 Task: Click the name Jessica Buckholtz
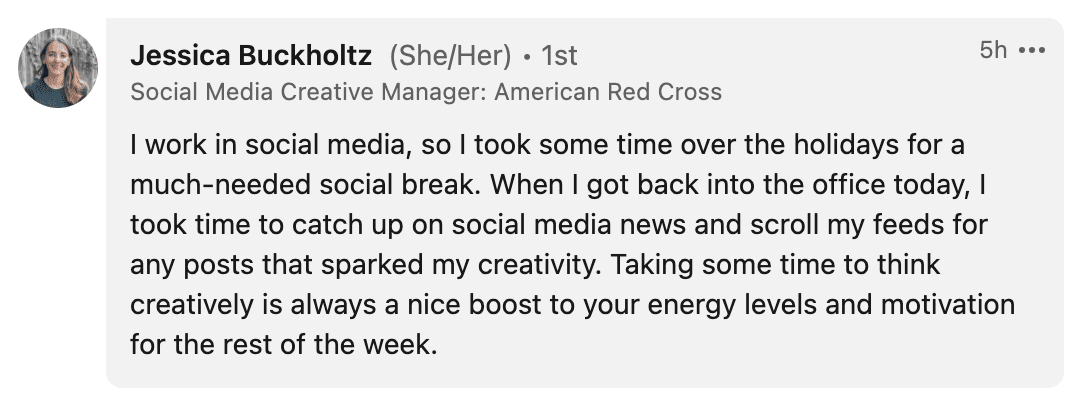tap(251, 56)
